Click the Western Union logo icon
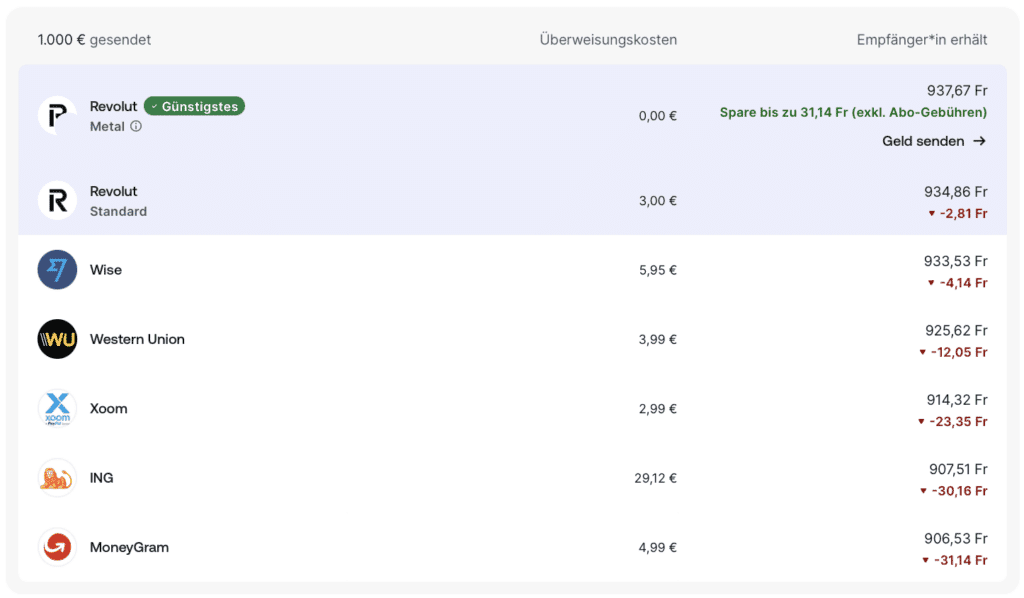This screenshot has height=598, width=1024. click(x=57, y=339)
